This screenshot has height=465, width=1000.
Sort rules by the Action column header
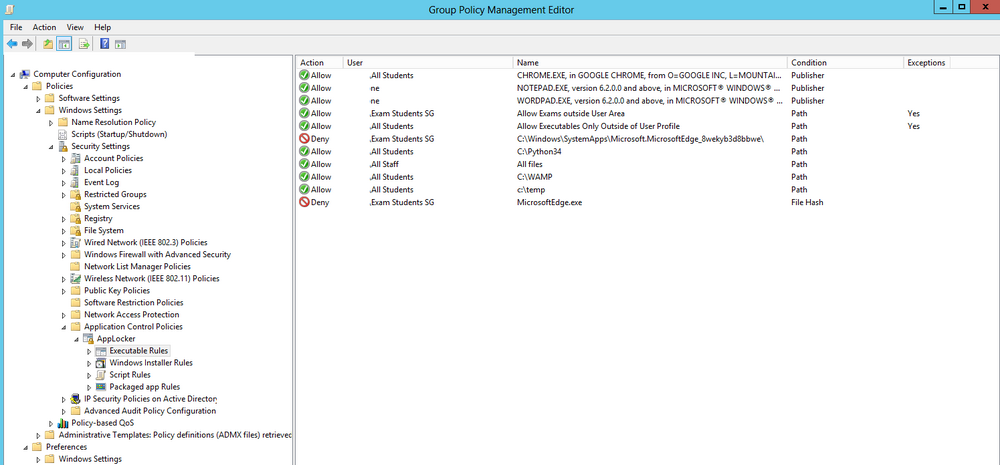coord(320,63)
